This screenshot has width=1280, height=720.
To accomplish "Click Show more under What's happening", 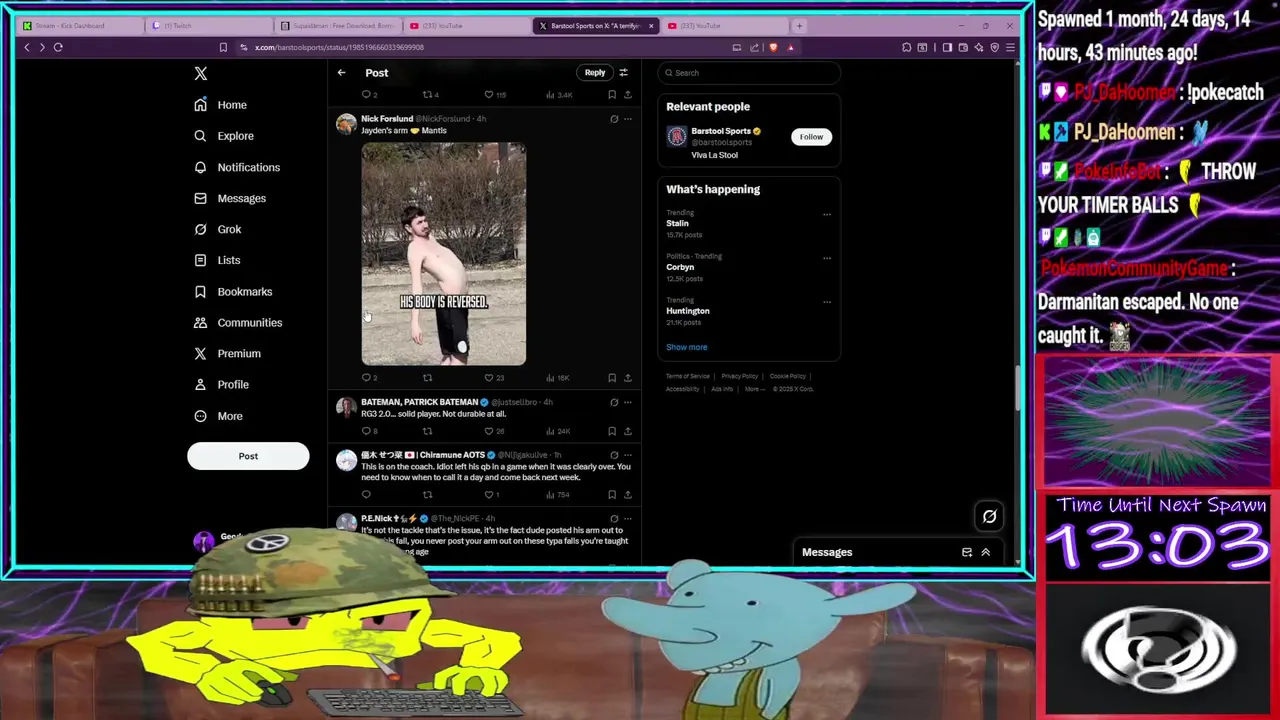I will pos(686,347).
